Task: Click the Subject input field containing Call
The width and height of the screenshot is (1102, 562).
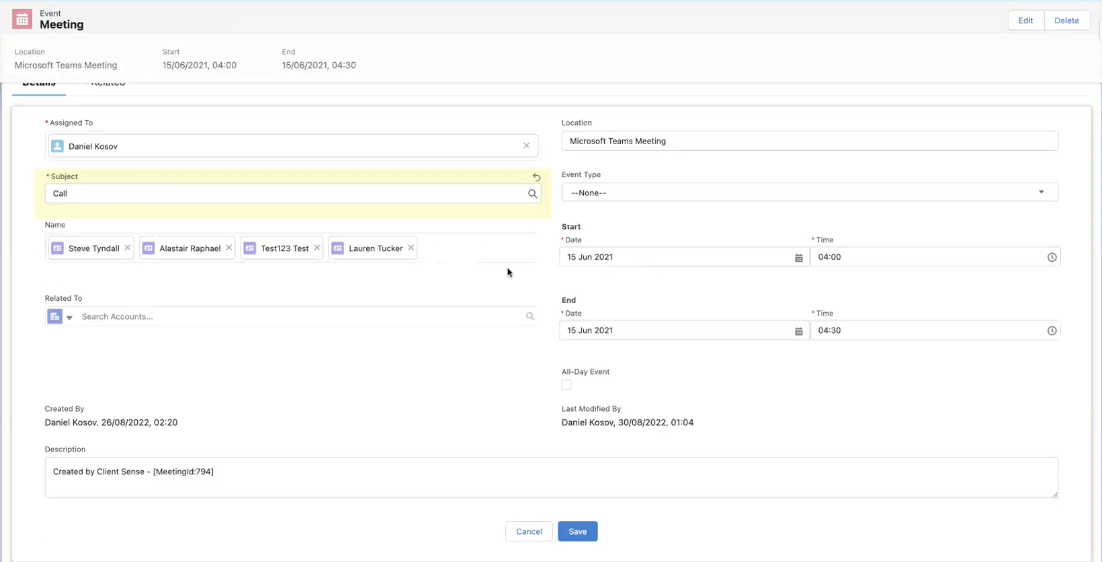Action: pyautogui.click(x=293, y=193)
